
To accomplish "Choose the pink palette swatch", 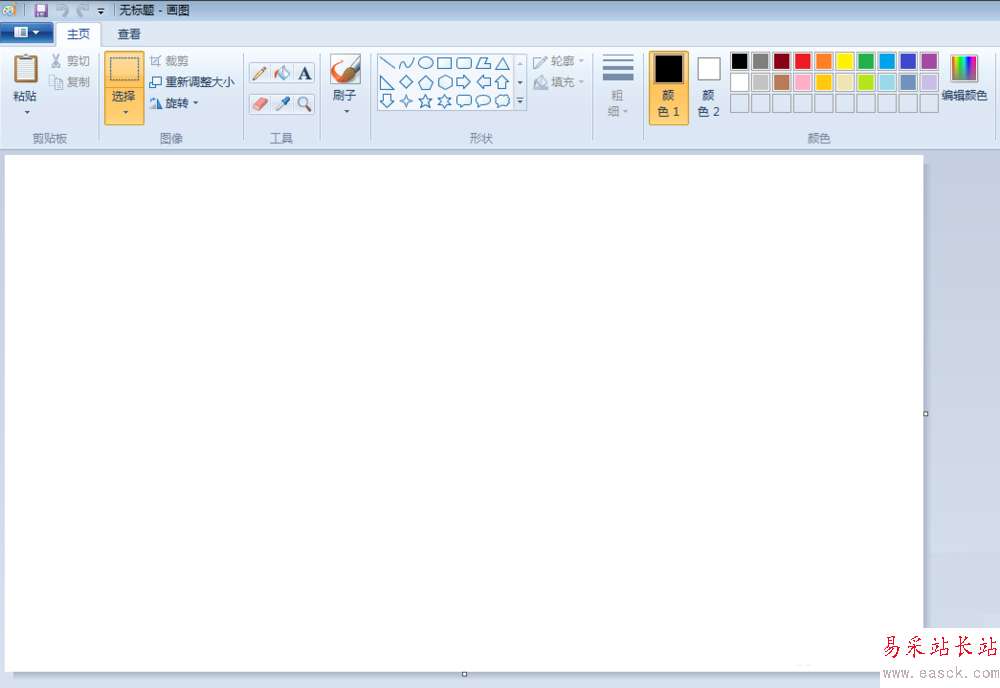I will tap(802, 82).
